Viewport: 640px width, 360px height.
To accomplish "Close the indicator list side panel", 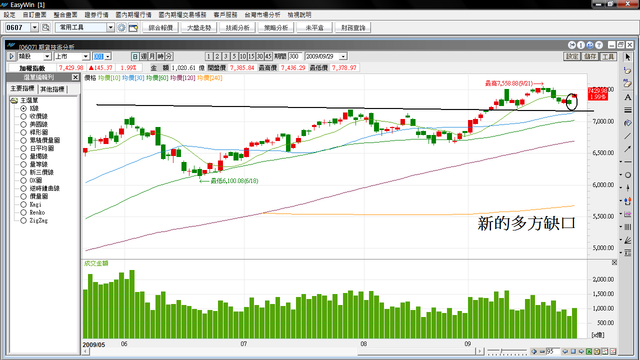I will (x=76, y=77).
